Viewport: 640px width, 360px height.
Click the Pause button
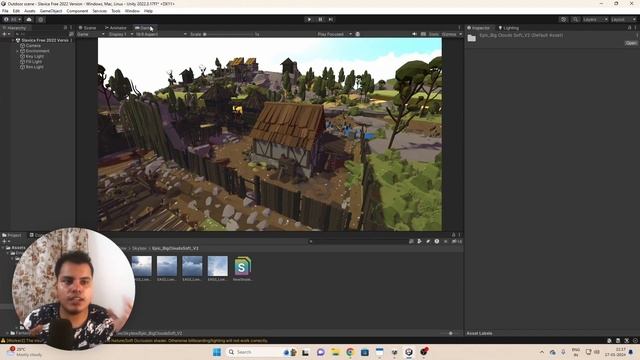[320, 19]
